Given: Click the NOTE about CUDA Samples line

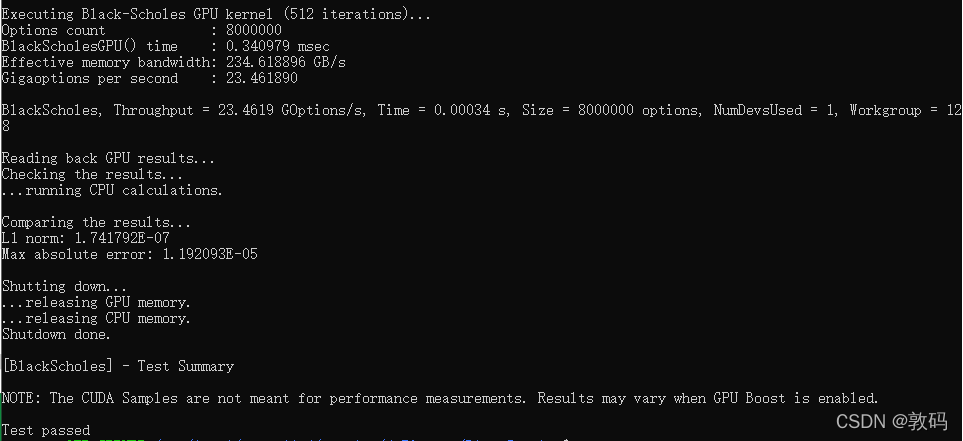Looking at the screenshot, I should point(439,398).
